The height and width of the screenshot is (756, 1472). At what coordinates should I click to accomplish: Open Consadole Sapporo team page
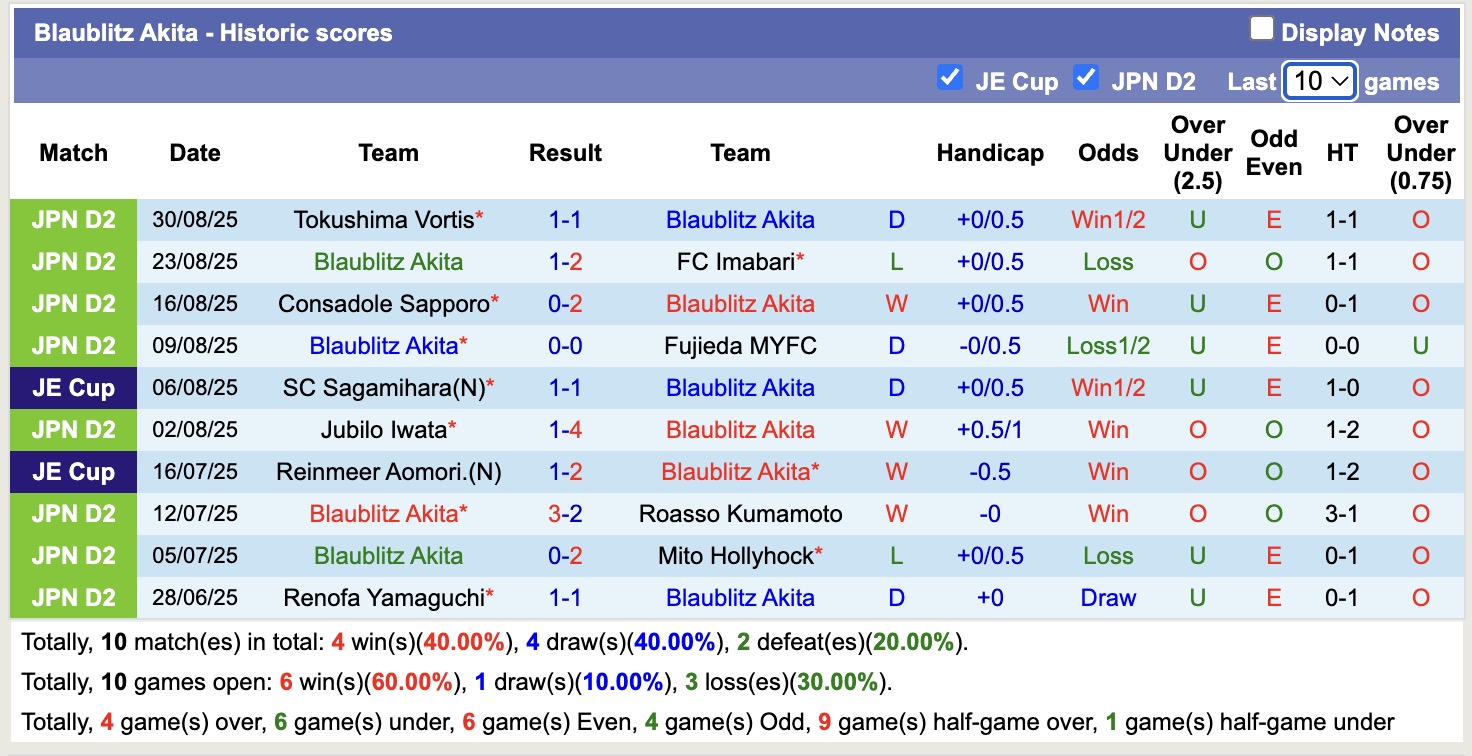click(x=384, y=304)
